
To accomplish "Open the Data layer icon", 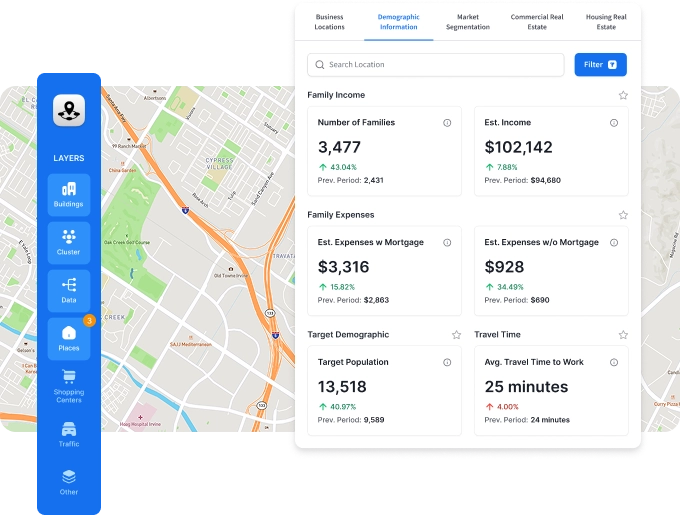I will 69,290.
